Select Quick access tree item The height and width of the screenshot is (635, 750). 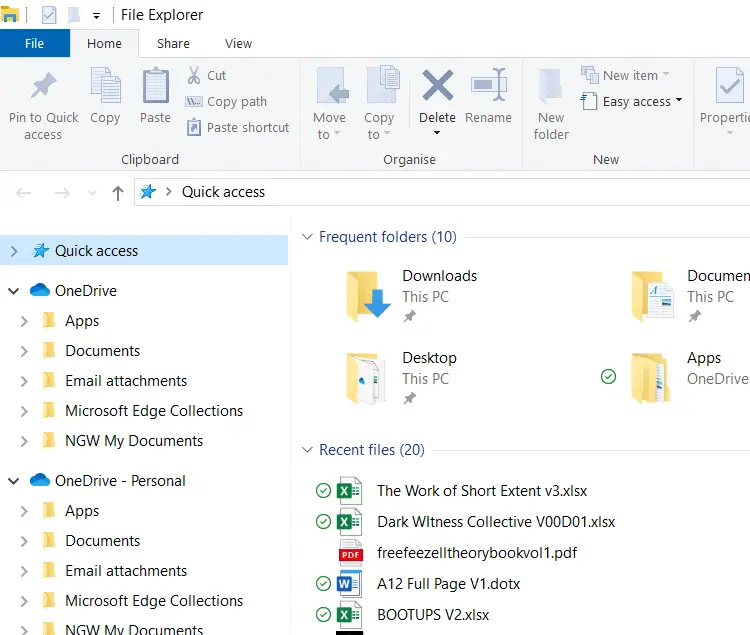pos(144,251)
